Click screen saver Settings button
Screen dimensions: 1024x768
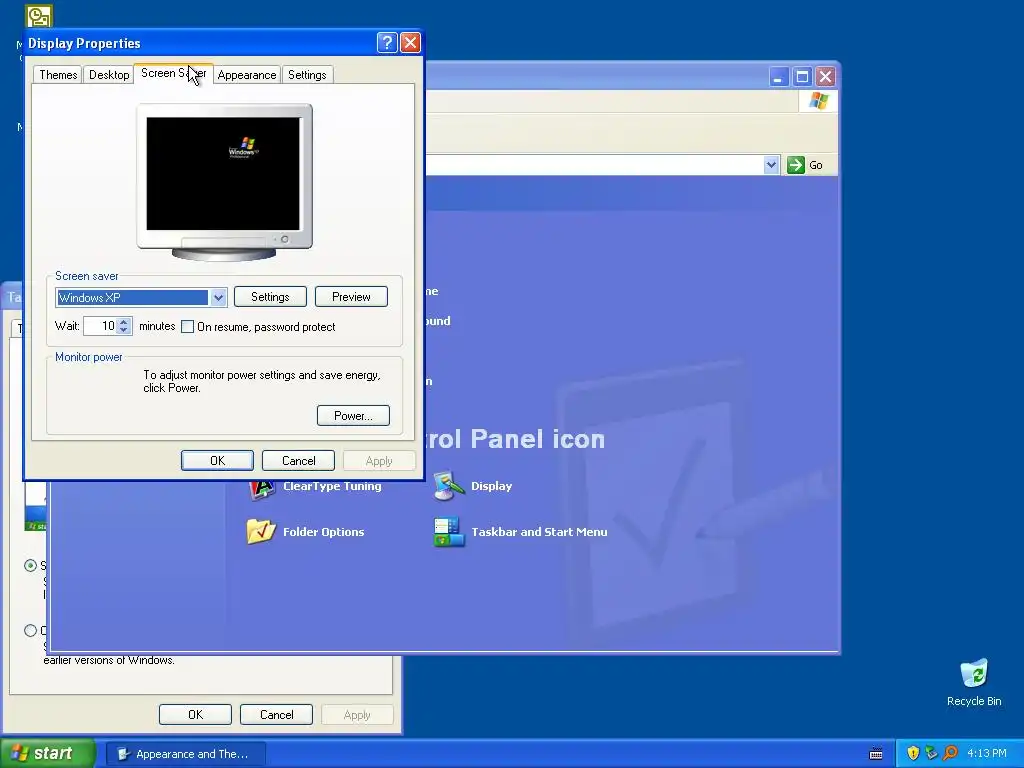pyautogui.click(x=270, y=297)
